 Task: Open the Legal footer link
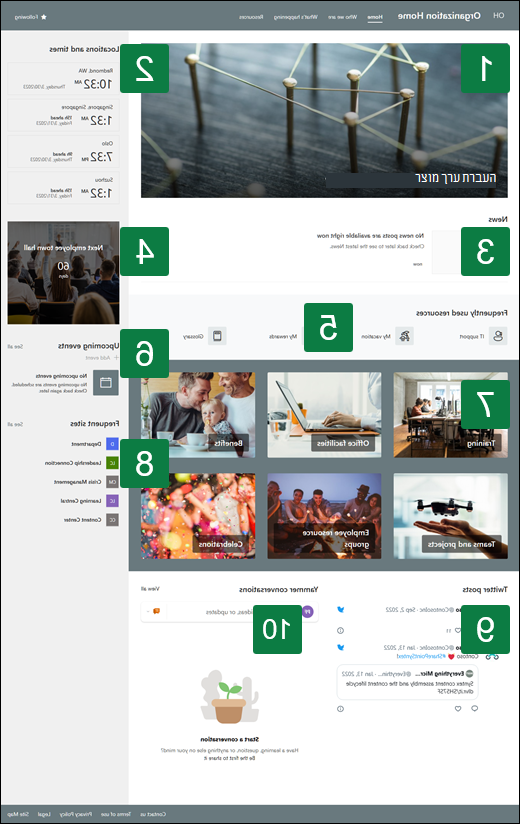pos(44,814)
